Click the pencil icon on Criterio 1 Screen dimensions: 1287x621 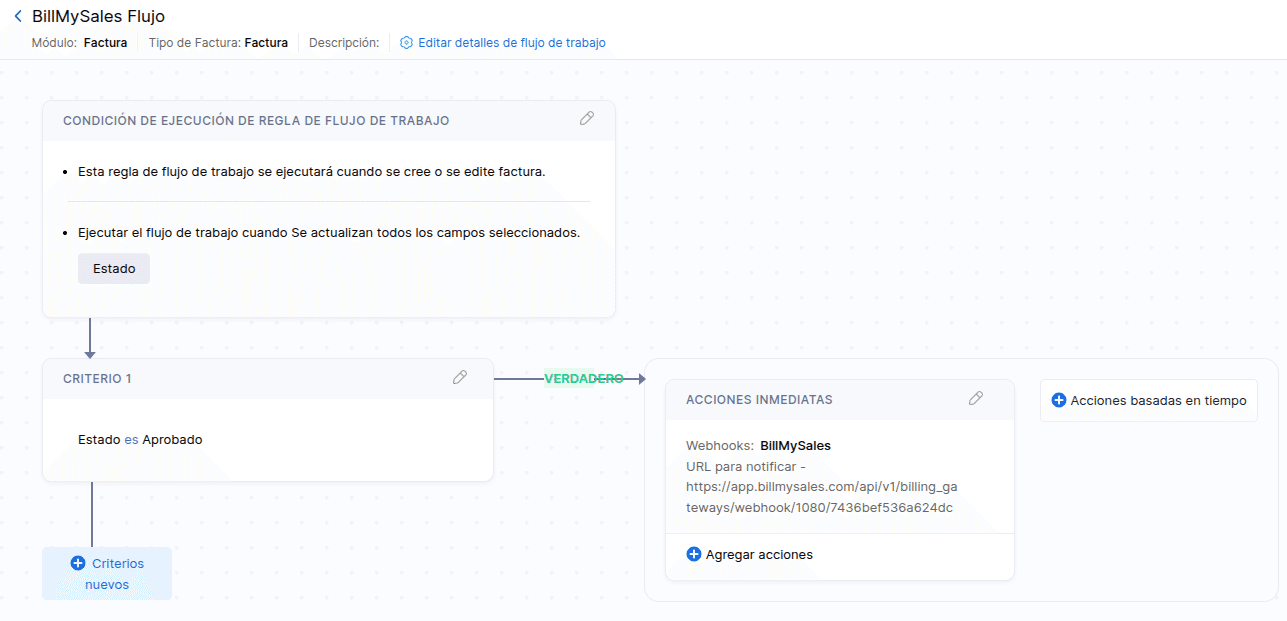[x=460, y=377]
